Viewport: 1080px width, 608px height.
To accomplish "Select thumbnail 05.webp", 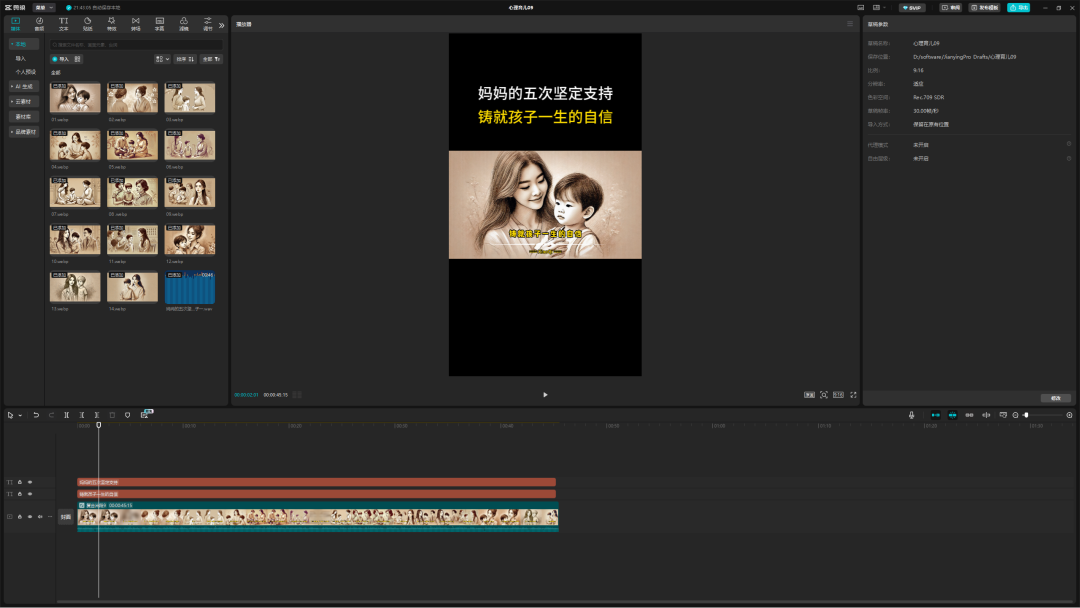I will tap(132, 145).
